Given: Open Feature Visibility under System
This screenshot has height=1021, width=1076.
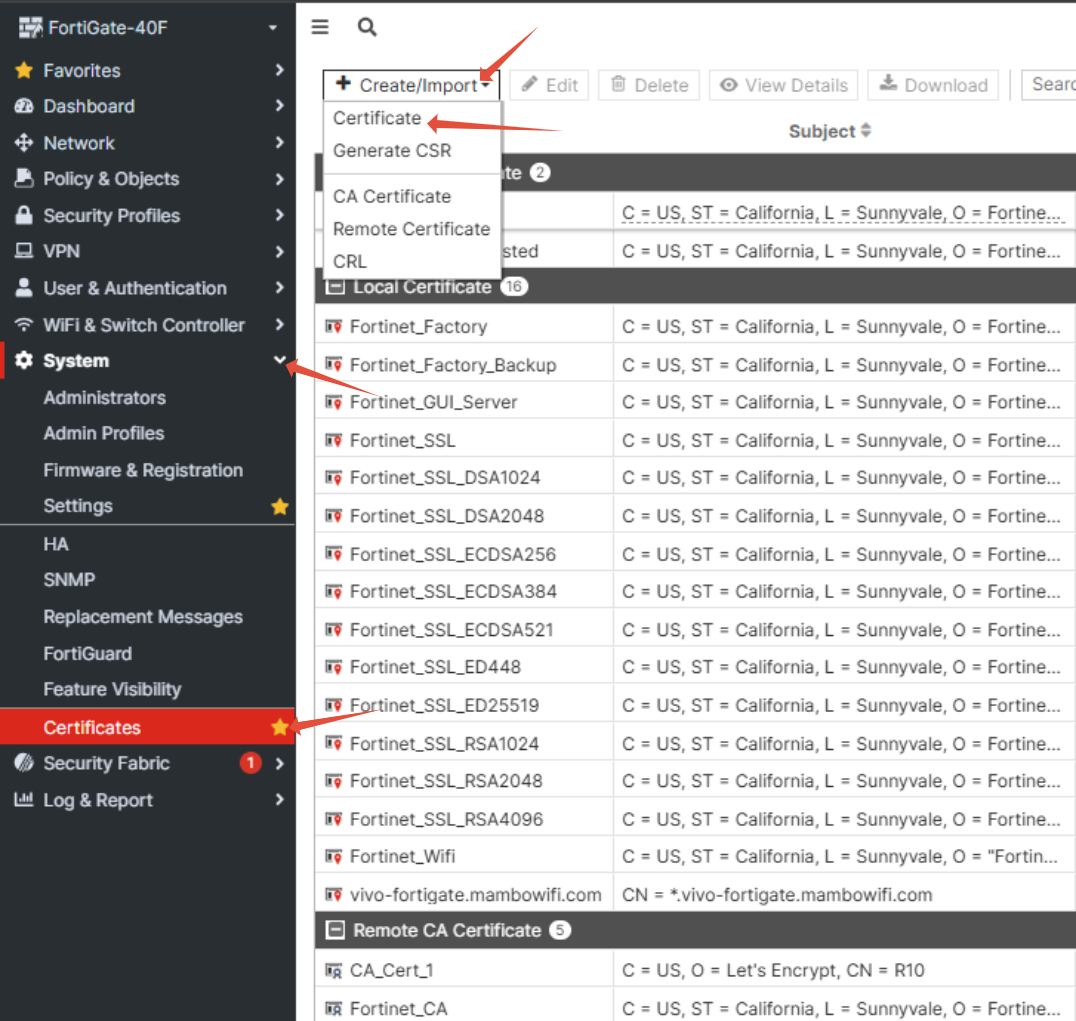Looking at the screenshot, I should click(112, 689).
